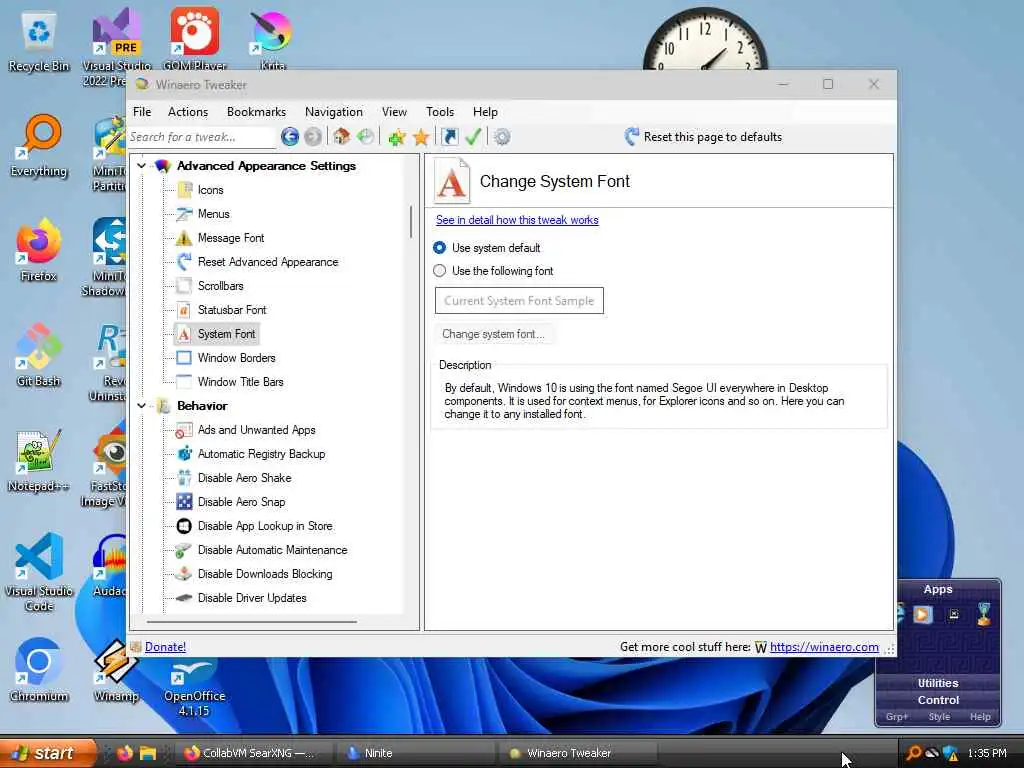Open the Actions menu
This screenshot has width=1024, height=768.
pyautogui.click(x=188, y=112)
